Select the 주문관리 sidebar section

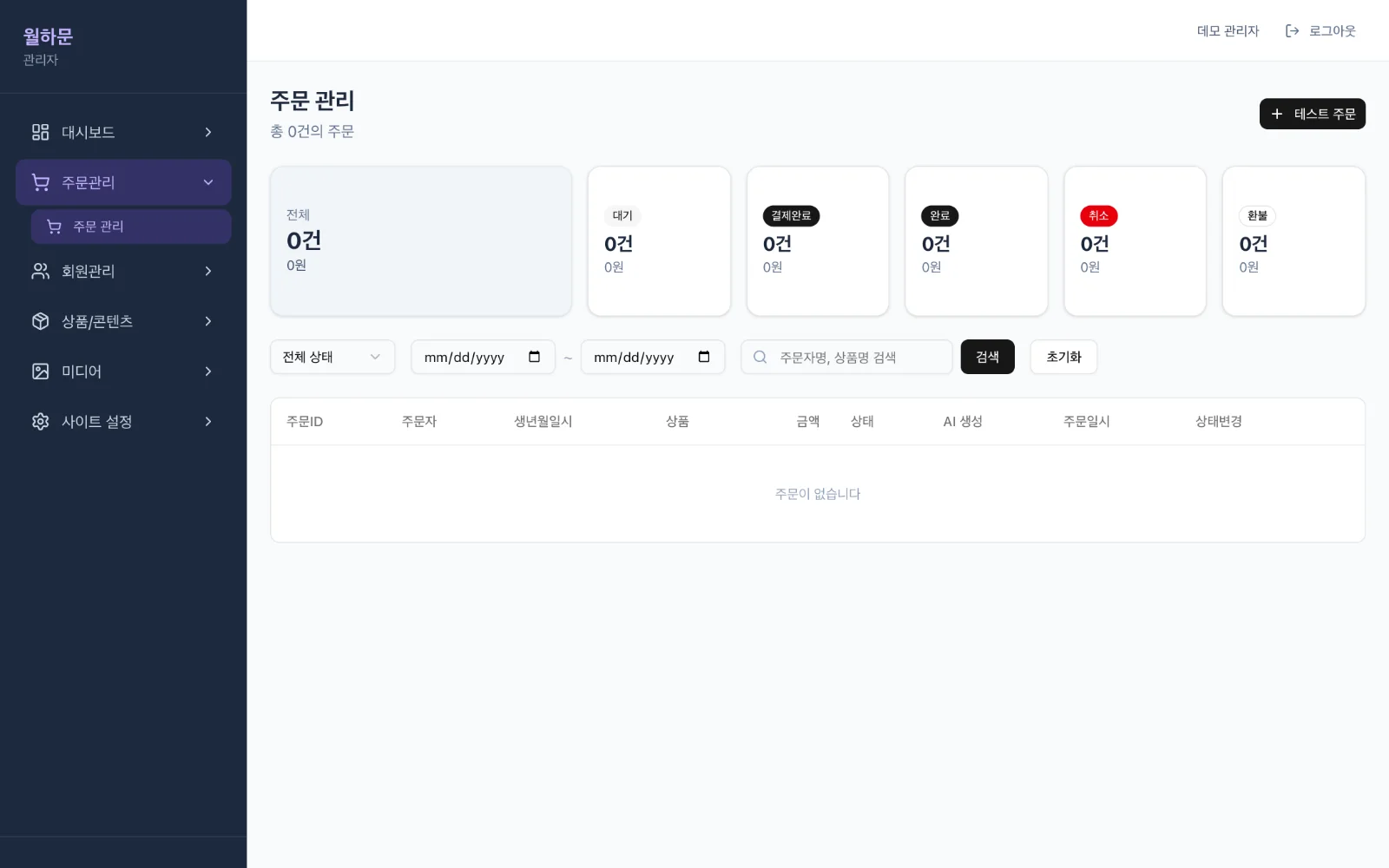(123, 182)
